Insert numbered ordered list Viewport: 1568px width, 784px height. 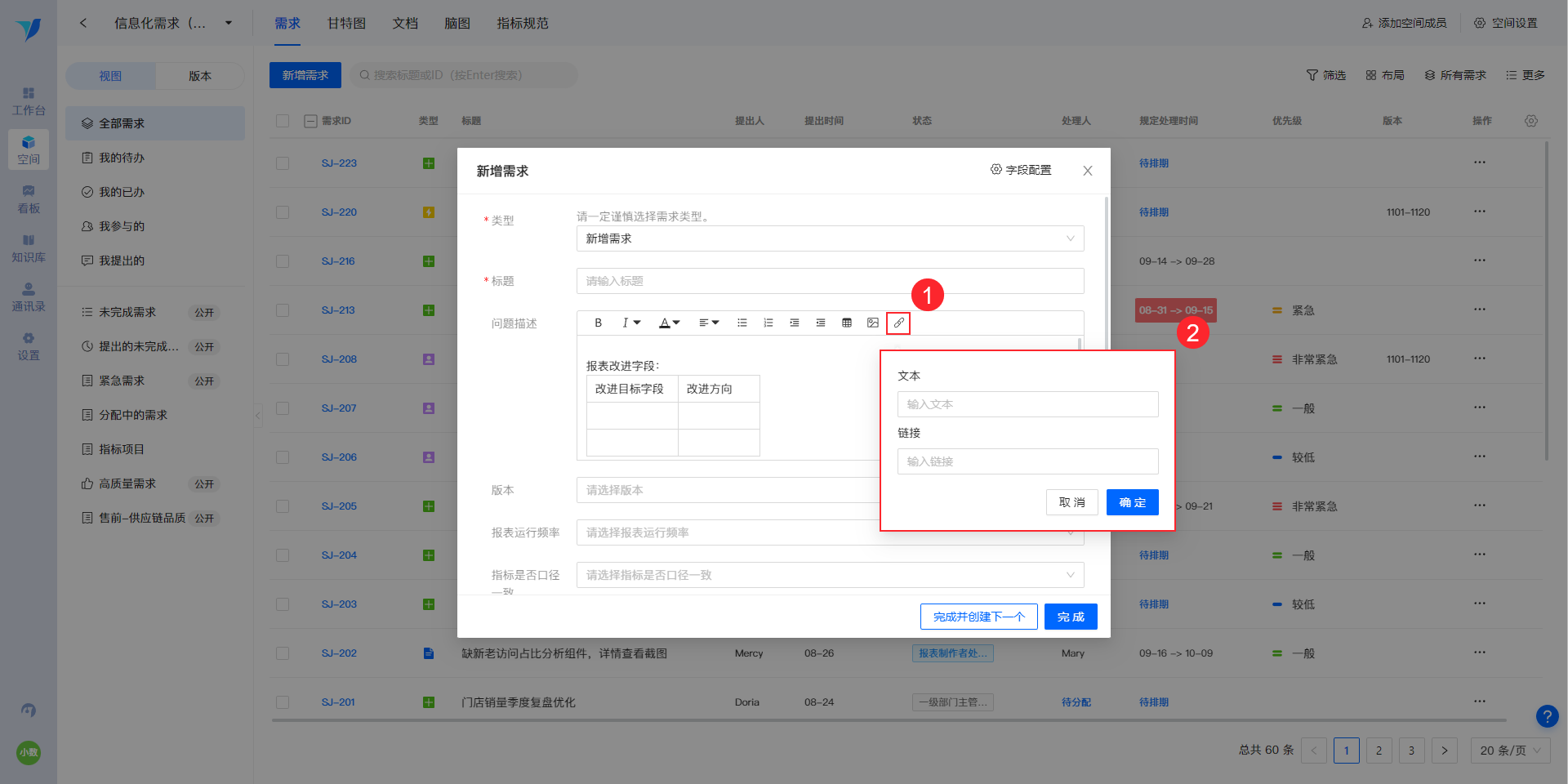pos(768,323)
